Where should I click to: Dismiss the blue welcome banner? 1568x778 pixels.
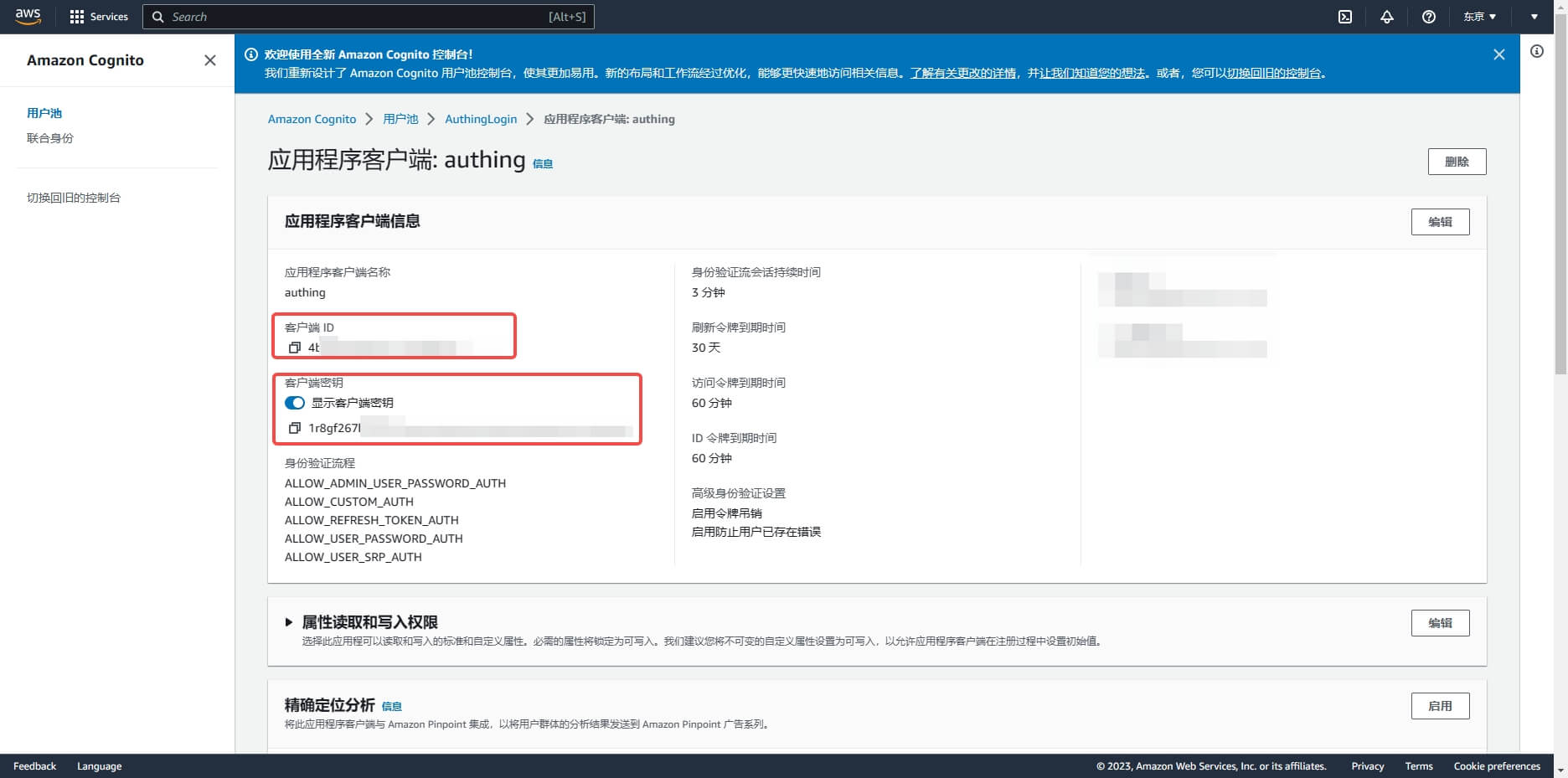tap(1499, 54)
